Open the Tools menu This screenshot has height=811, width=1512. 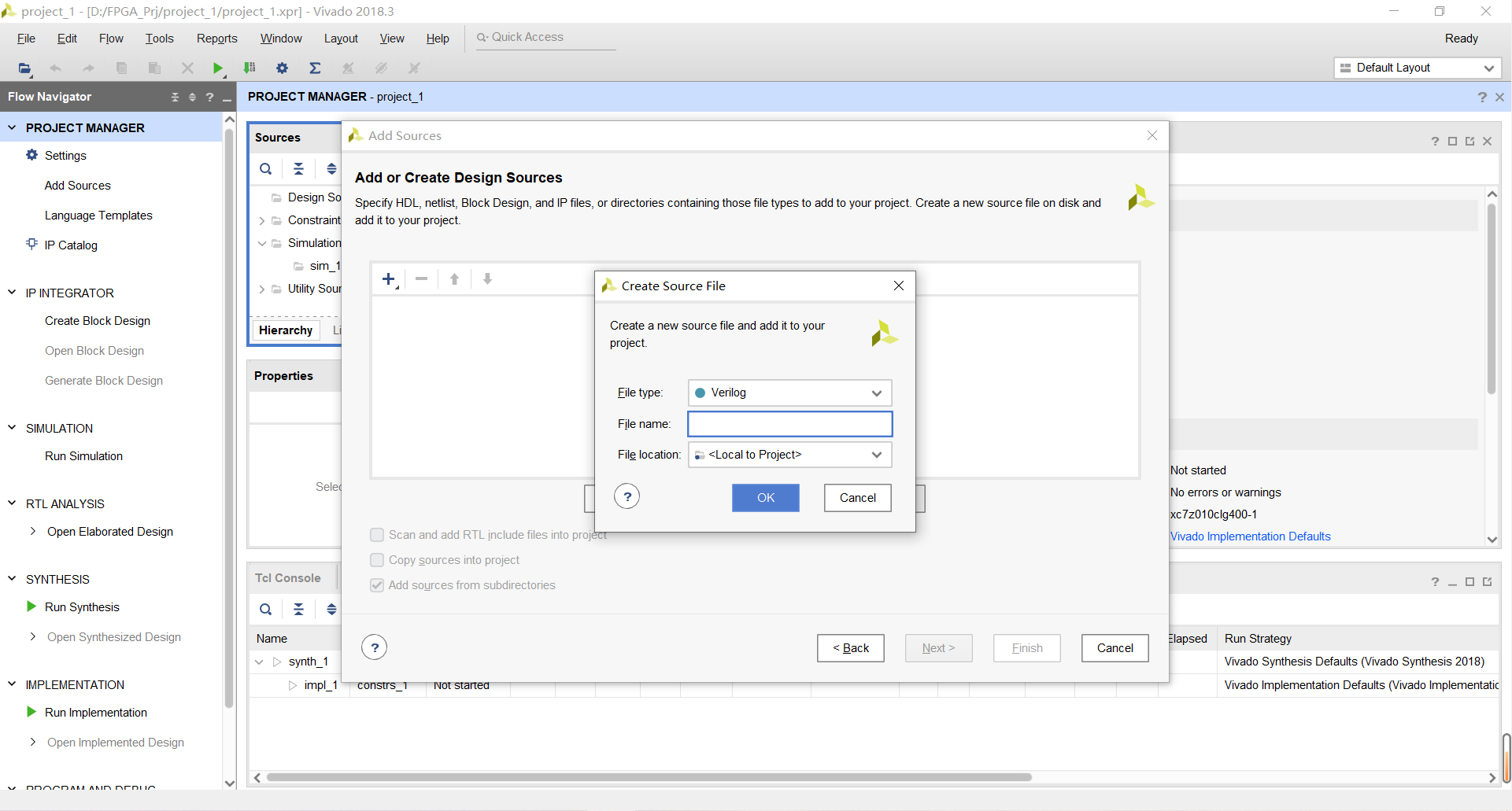coord(159,39)
